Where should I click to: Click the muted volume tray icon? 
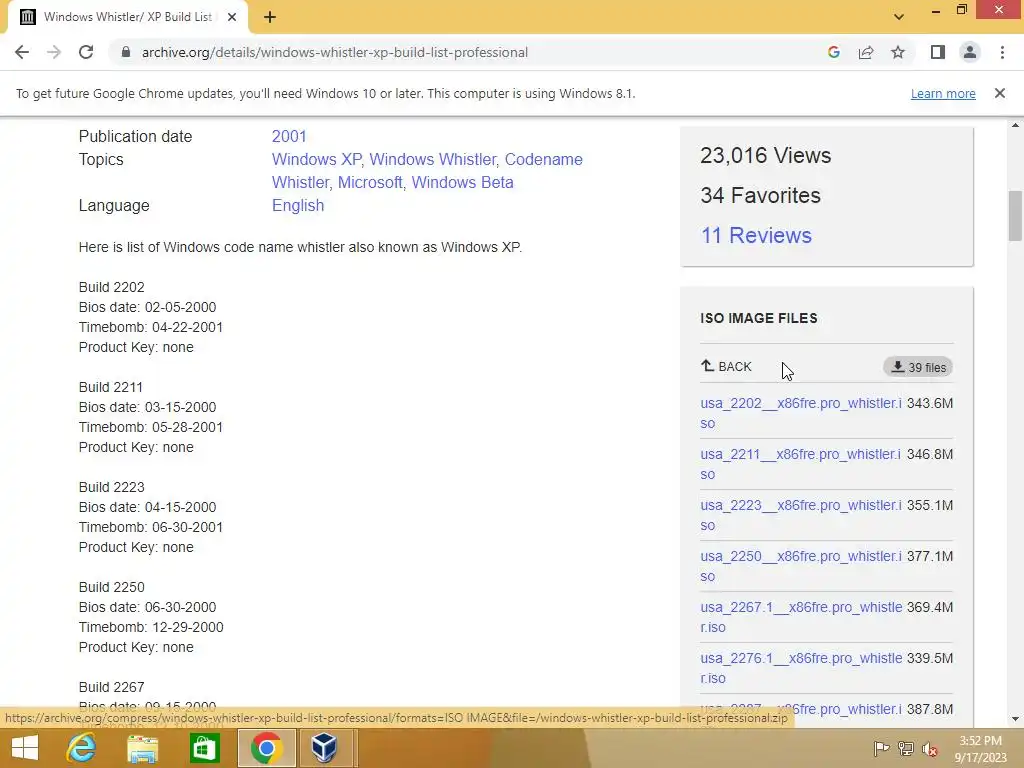tap(930, 749)
